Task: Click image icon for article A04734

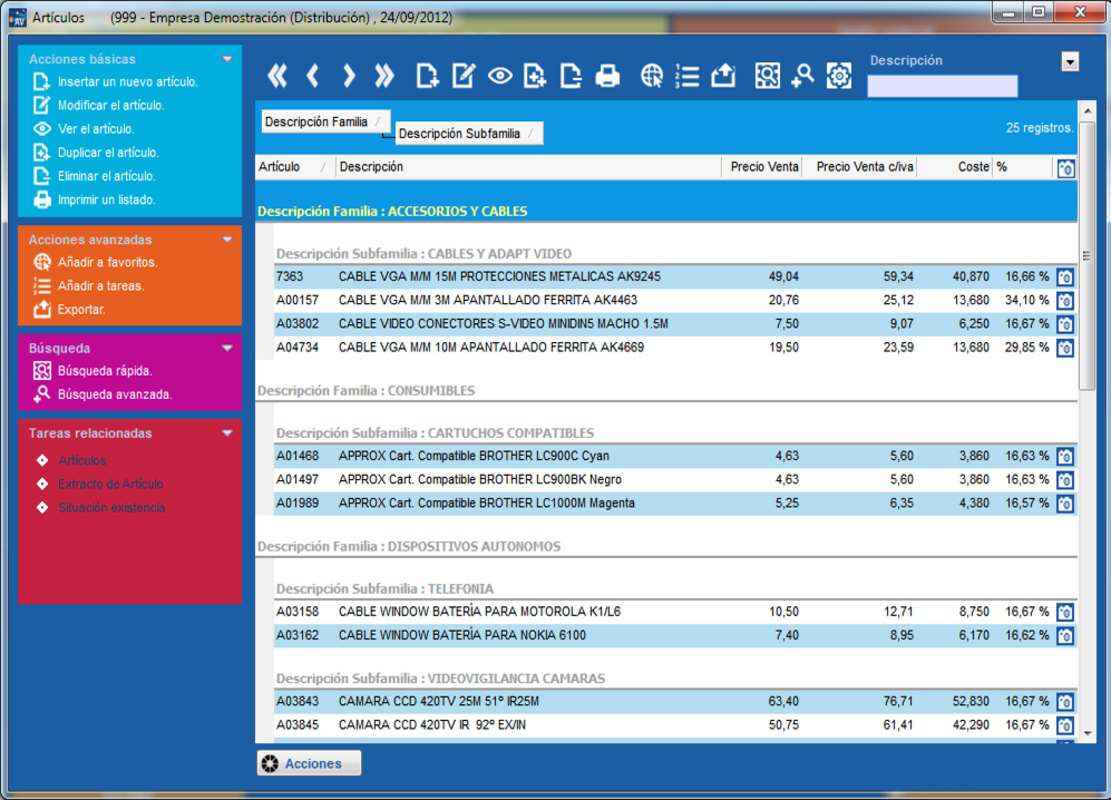Action: (1065, 348)
